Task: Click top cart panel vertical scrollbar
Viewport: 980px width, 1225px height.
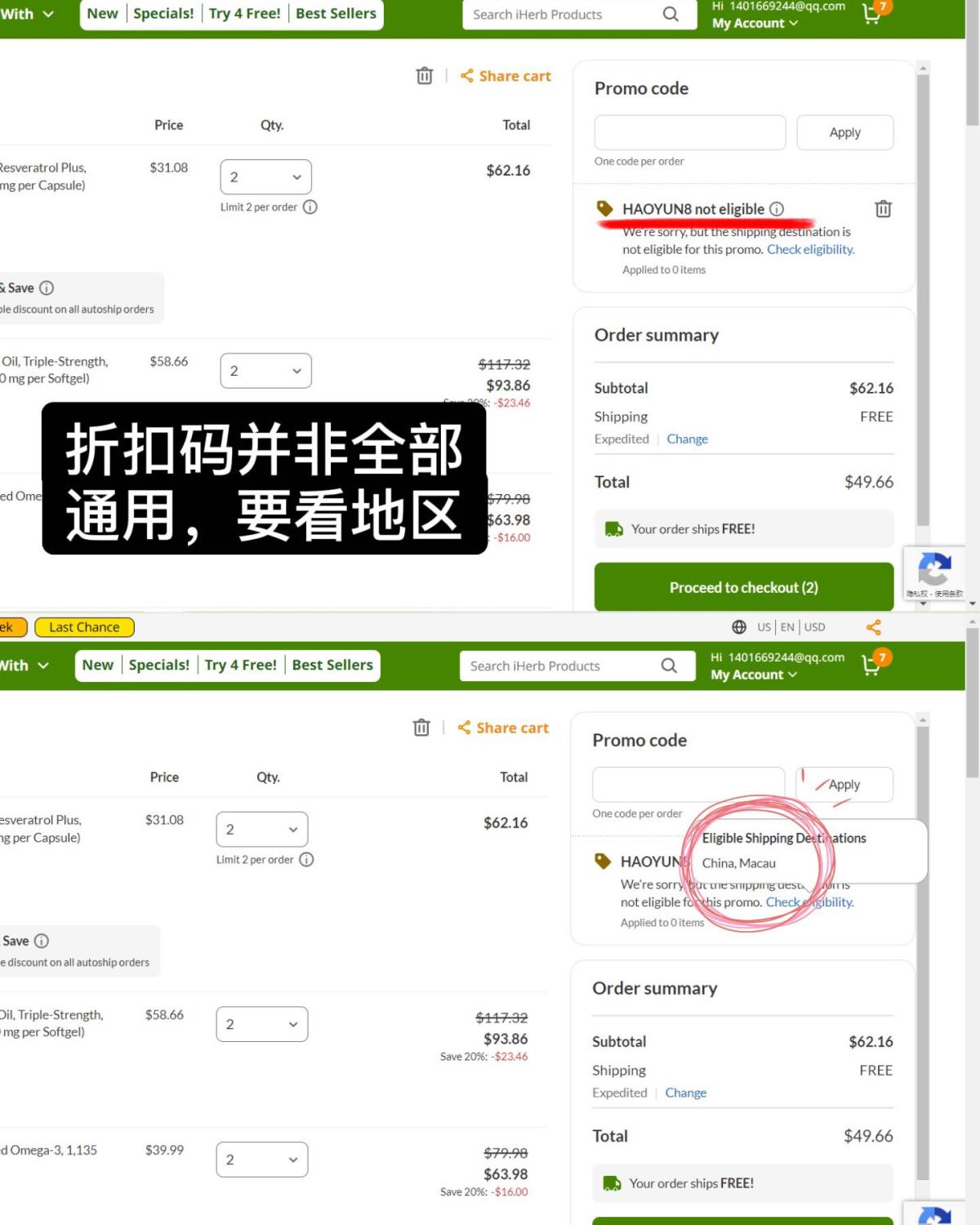Action: click(x=923, y=301)
